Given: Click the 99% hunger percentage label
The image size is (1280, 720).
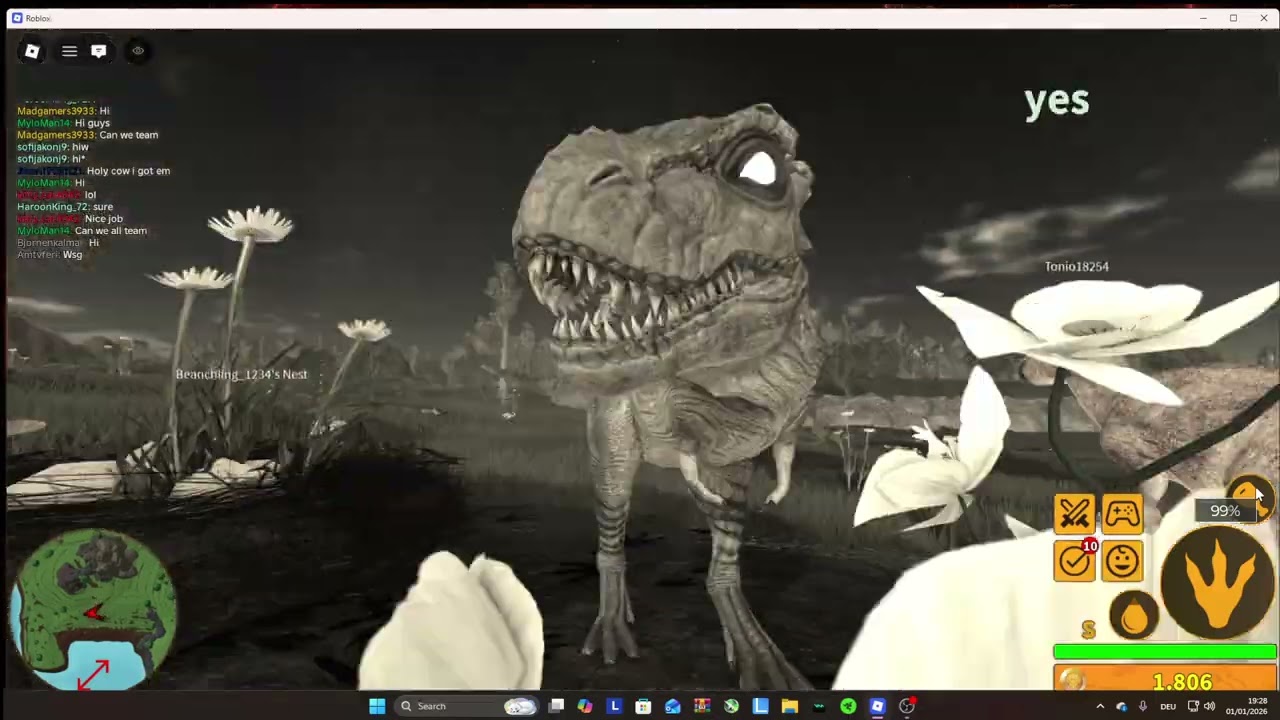Looking at the screenshot, I should tap(1225, 511).
